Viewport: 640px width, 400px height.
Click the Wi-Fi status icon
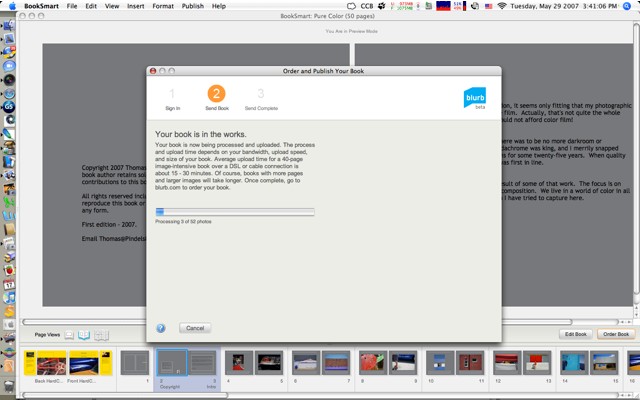[x=502, y=6]
